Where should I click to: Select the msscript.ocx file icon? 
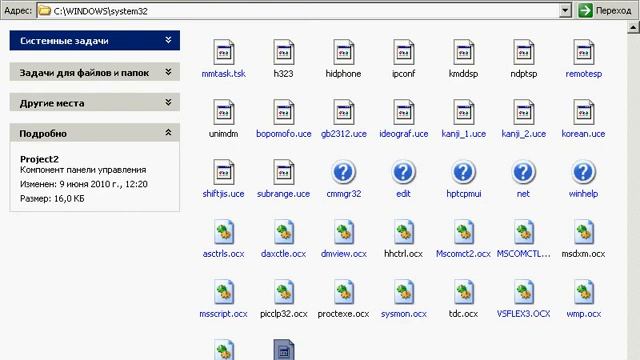click(224, 292)
